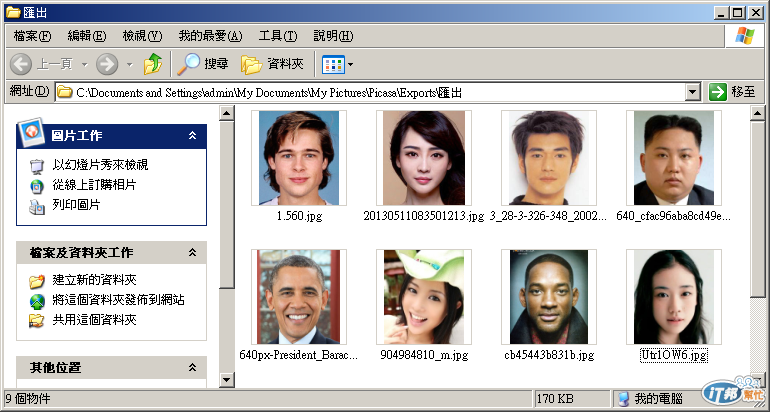The height and width of the screenshot is (412, 770).
Task: Click 將這個資料夾發佈到網站 link
Action: (x=118, y=300)
